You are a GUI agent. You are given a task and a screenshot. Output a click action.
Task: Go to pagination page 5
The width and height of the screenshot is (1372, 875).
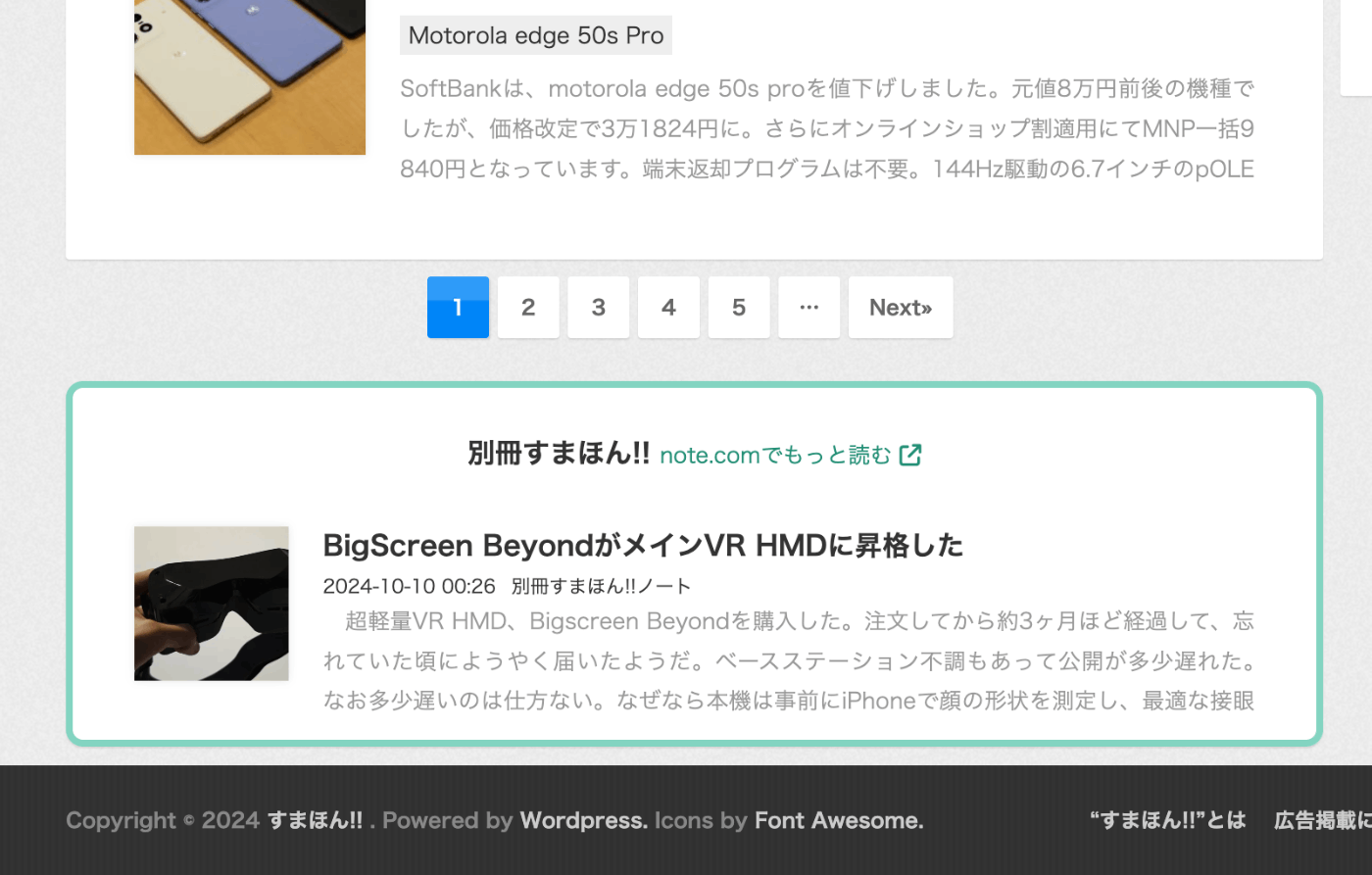click(739, 308)
